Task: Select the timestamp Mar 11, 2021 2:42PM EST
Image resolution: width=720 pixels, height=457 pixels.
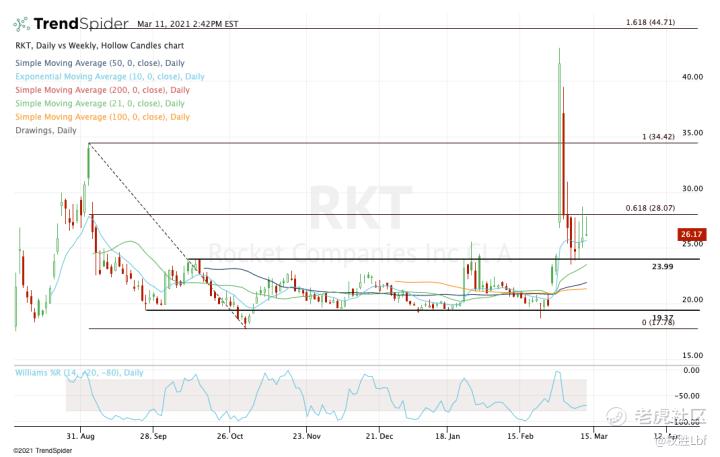Action: pyautogui.click(x=187, y=24)
